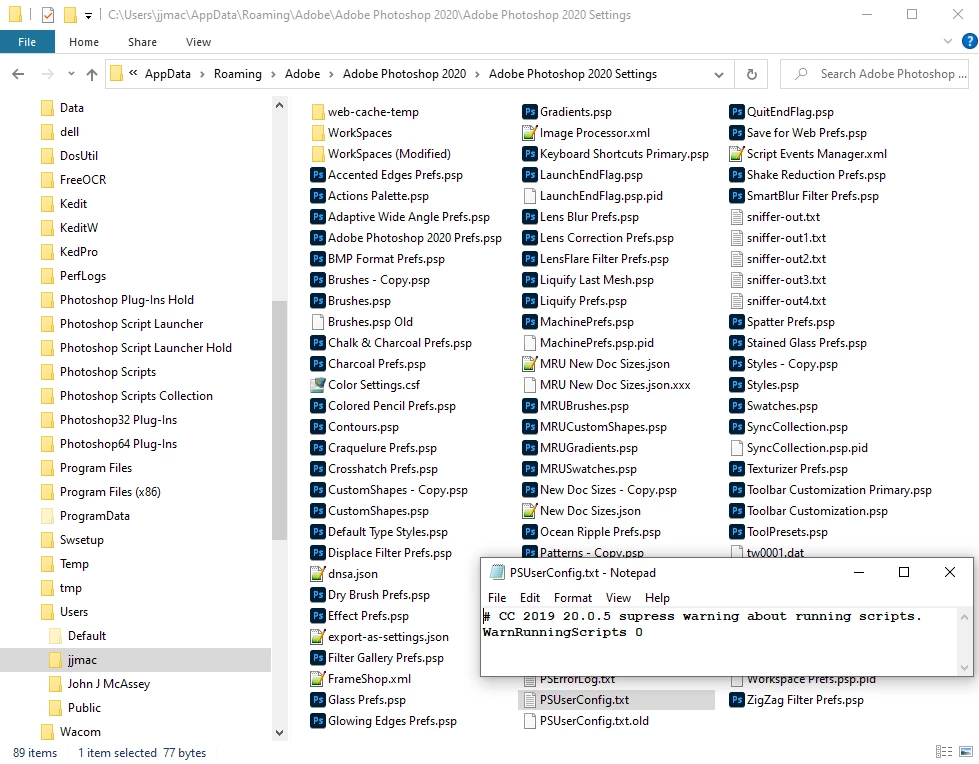Click the Ps icon of ZigZag Filter Prefs.psp
This screenshot has height=764, width=979.
click(x=737, y=700)
